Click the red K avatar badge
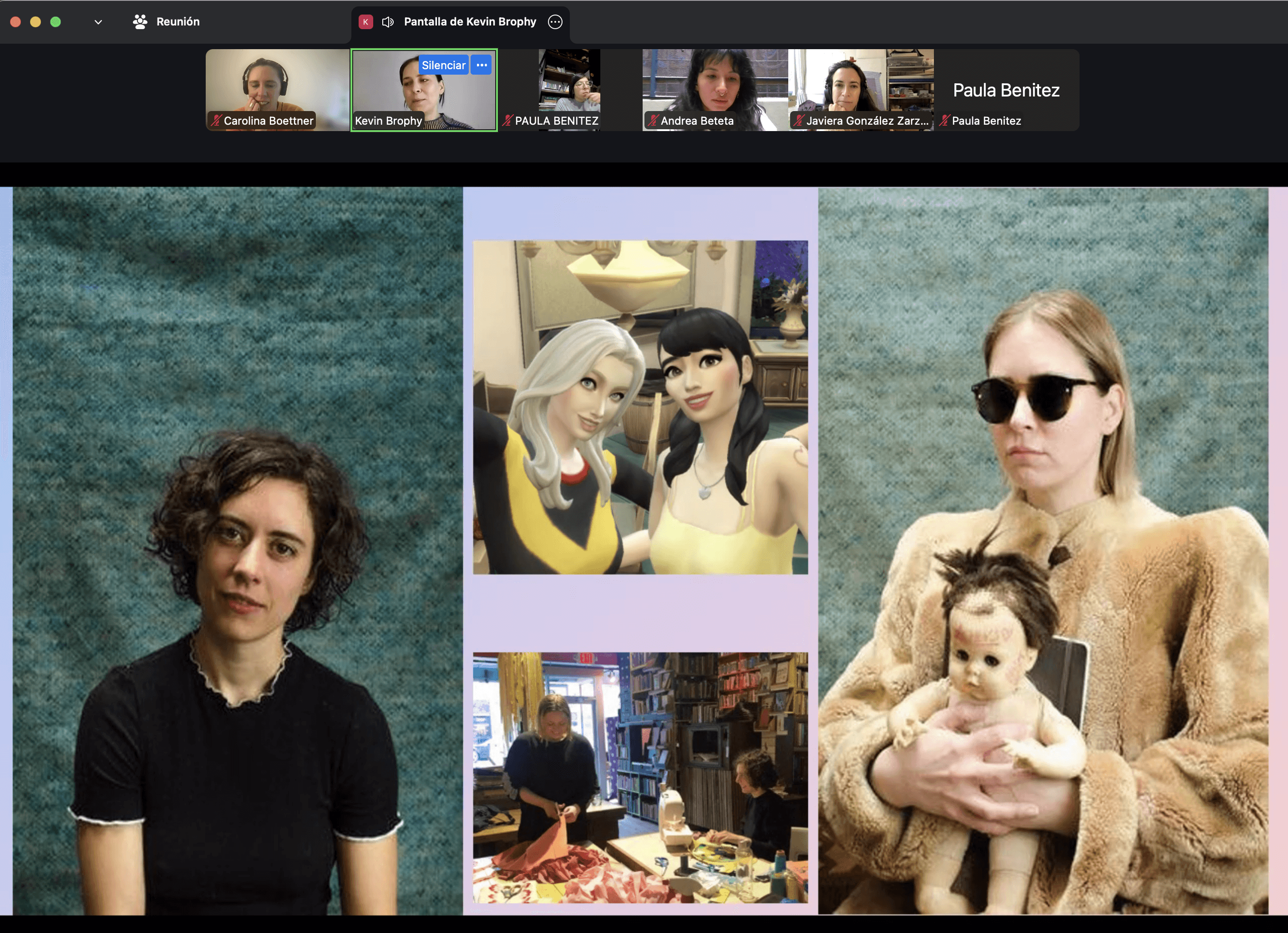Screen dimensions: 1288x933 pyautogui.click(x=366, y=21)
